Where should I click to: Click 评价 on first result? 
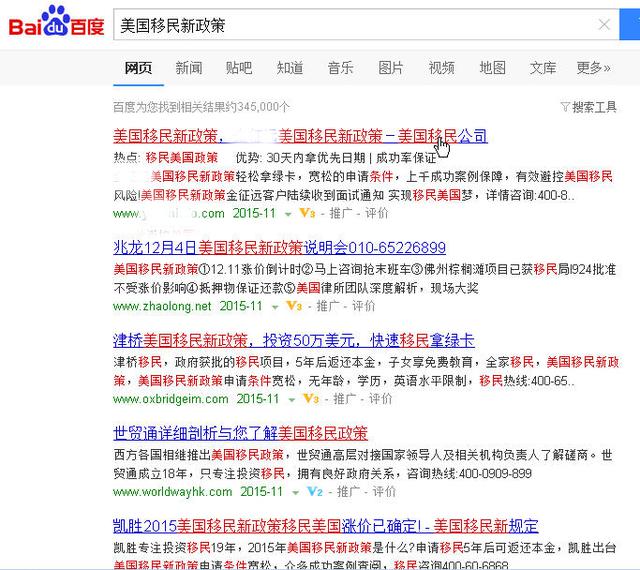pos(376,213)
